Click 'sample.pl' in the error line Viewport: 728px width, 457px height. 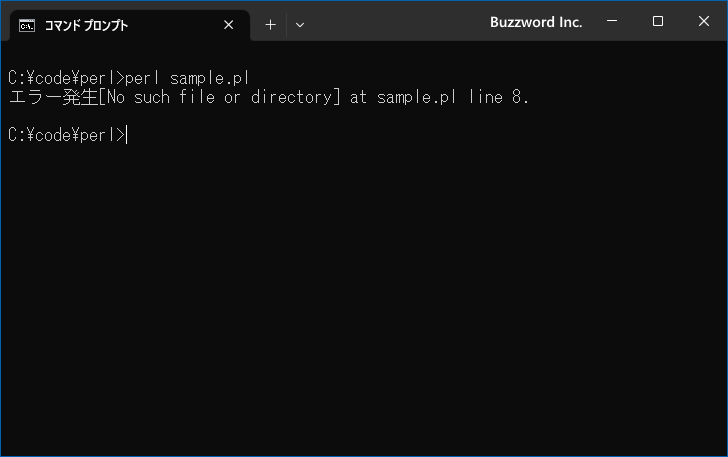[x=416, y=97]
